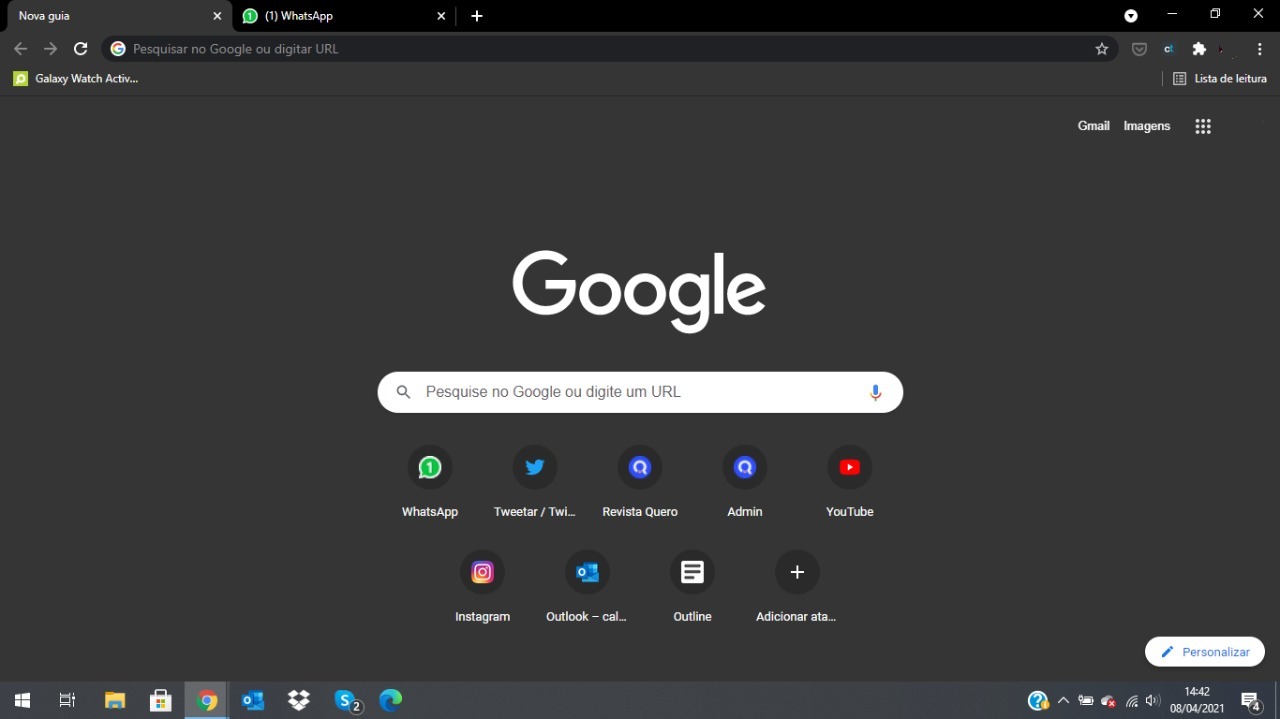Go forward to the next page
Viewport: 1280px width, 719px height.
[x=51, y=49]
